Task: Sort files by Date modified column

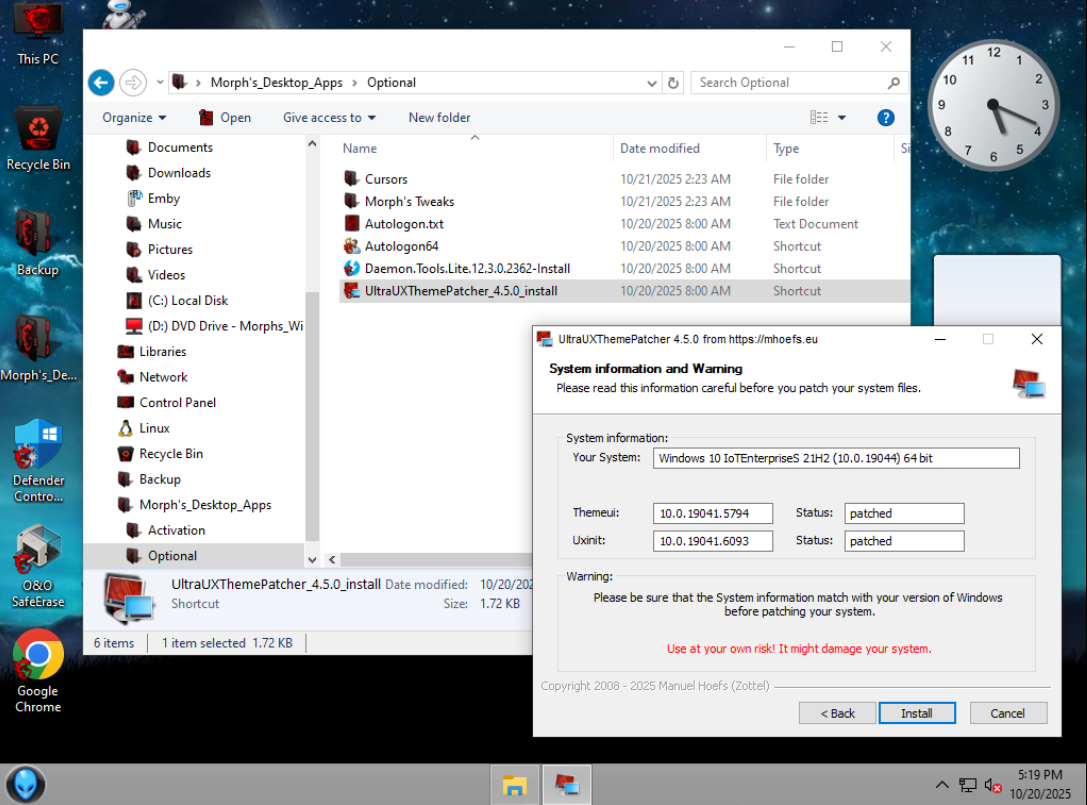Action: pos(660,149)
